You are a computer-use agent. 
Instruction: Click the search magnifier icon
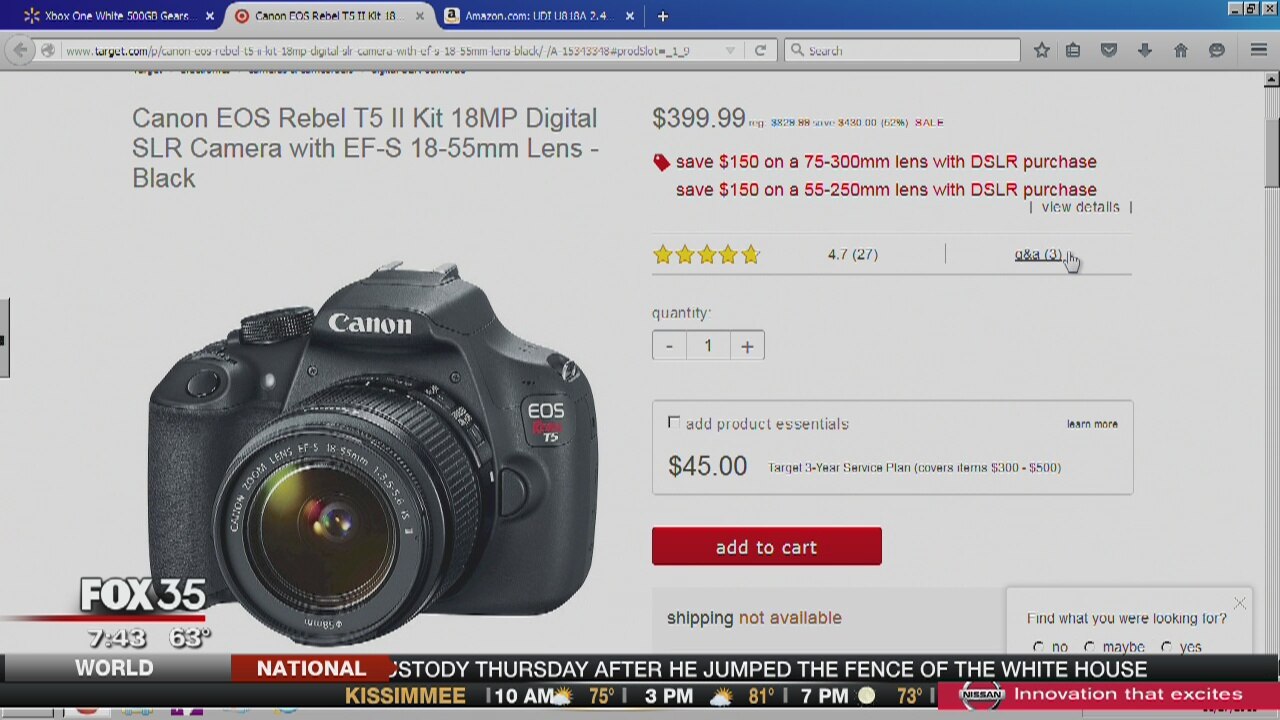797,50
